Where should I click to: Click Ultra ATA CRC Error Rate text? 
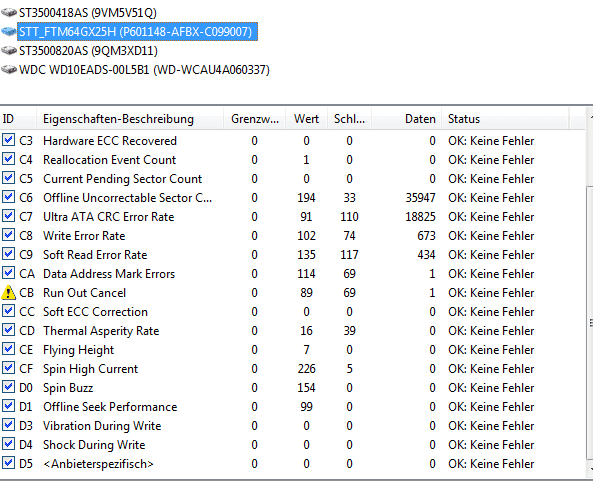109,217
